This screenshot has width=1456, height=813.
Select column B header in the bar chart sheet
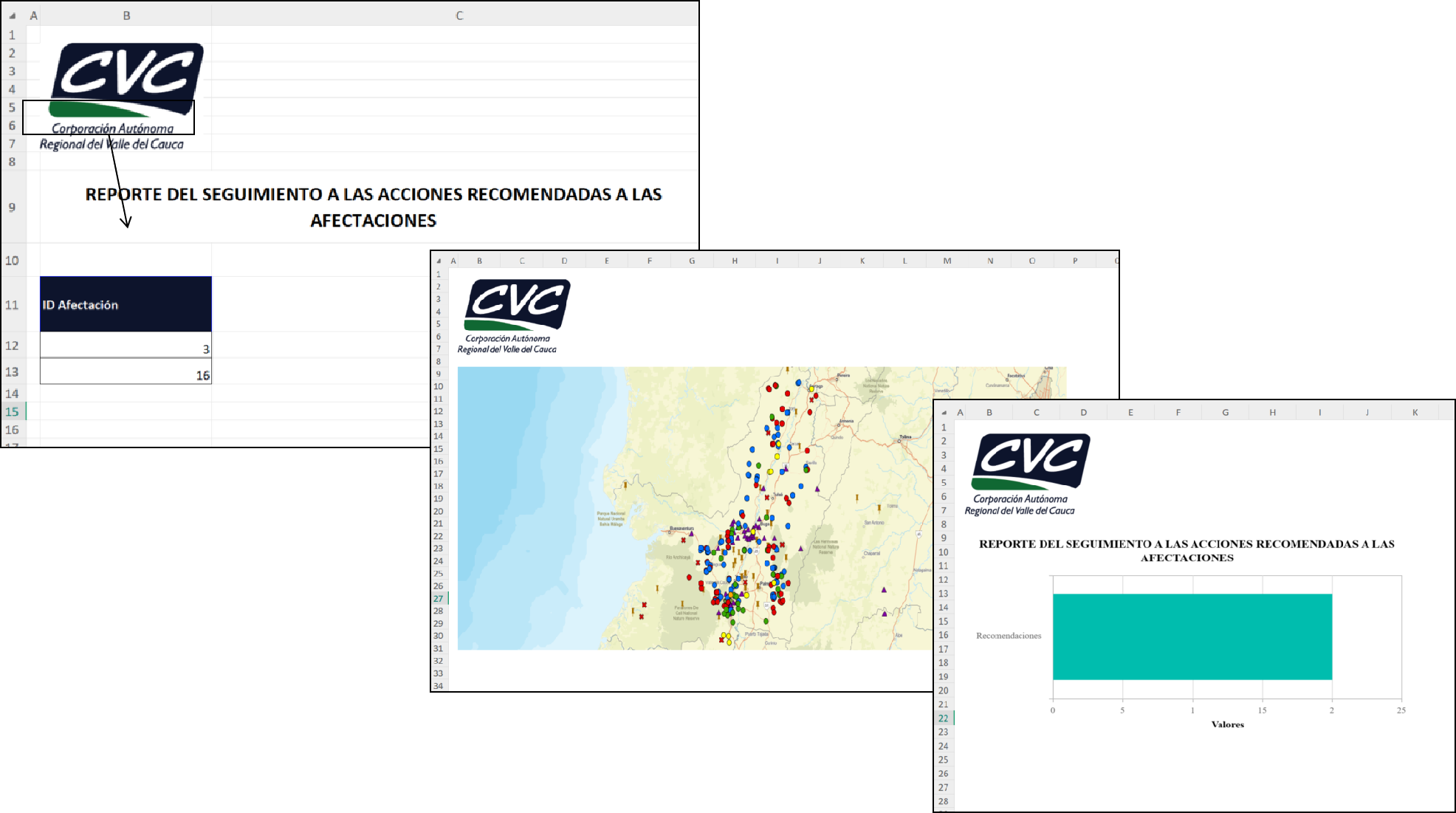coord(989,412)
